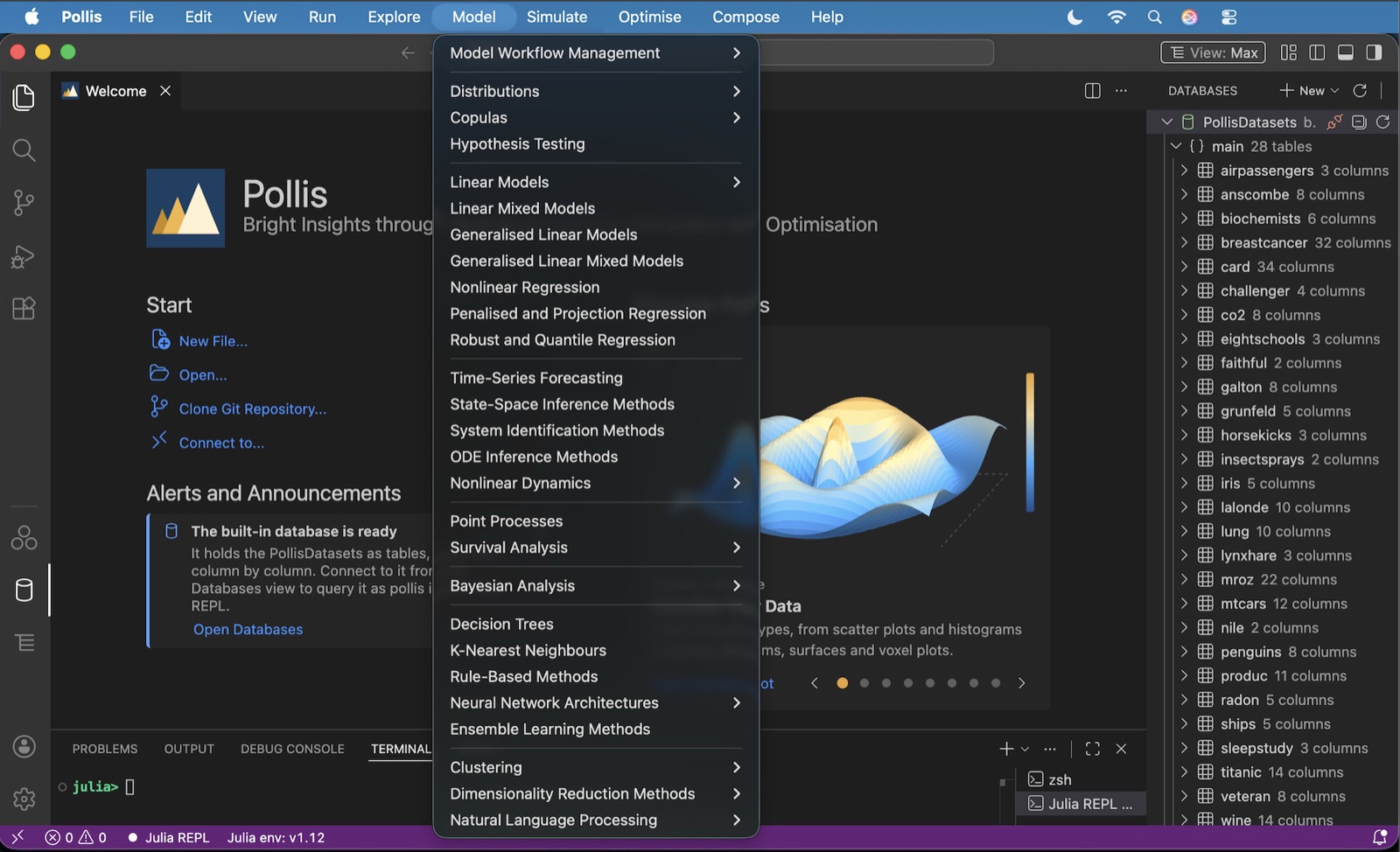The width and height of the screenshot is (1400, 852).
Task: Expand the airpassengers table
Action: (1184, 170)
